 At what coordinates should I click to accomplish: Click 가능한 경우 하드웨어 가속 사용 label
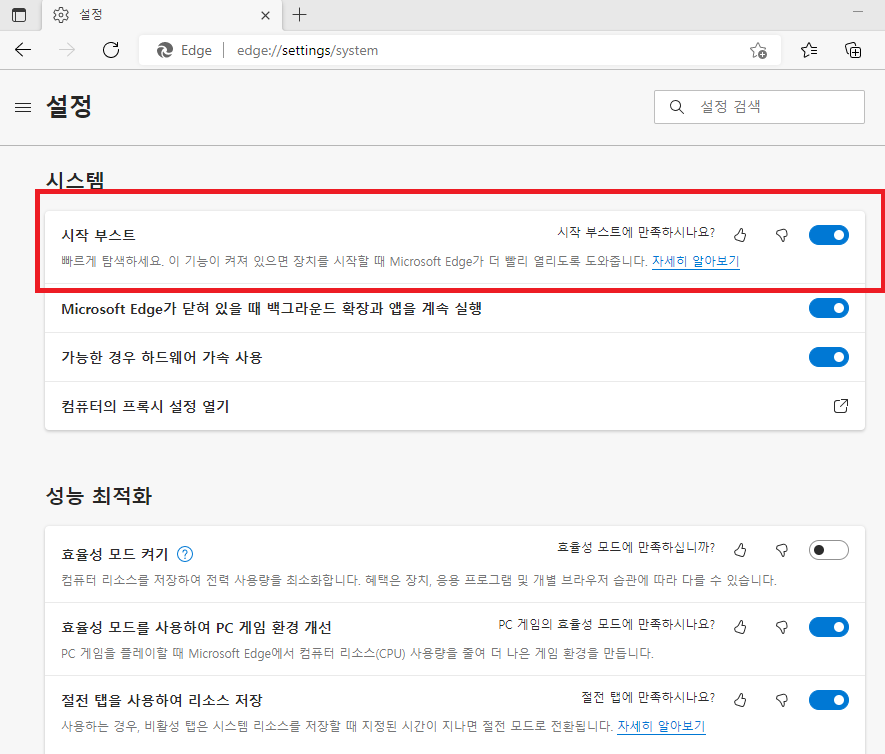161,357
